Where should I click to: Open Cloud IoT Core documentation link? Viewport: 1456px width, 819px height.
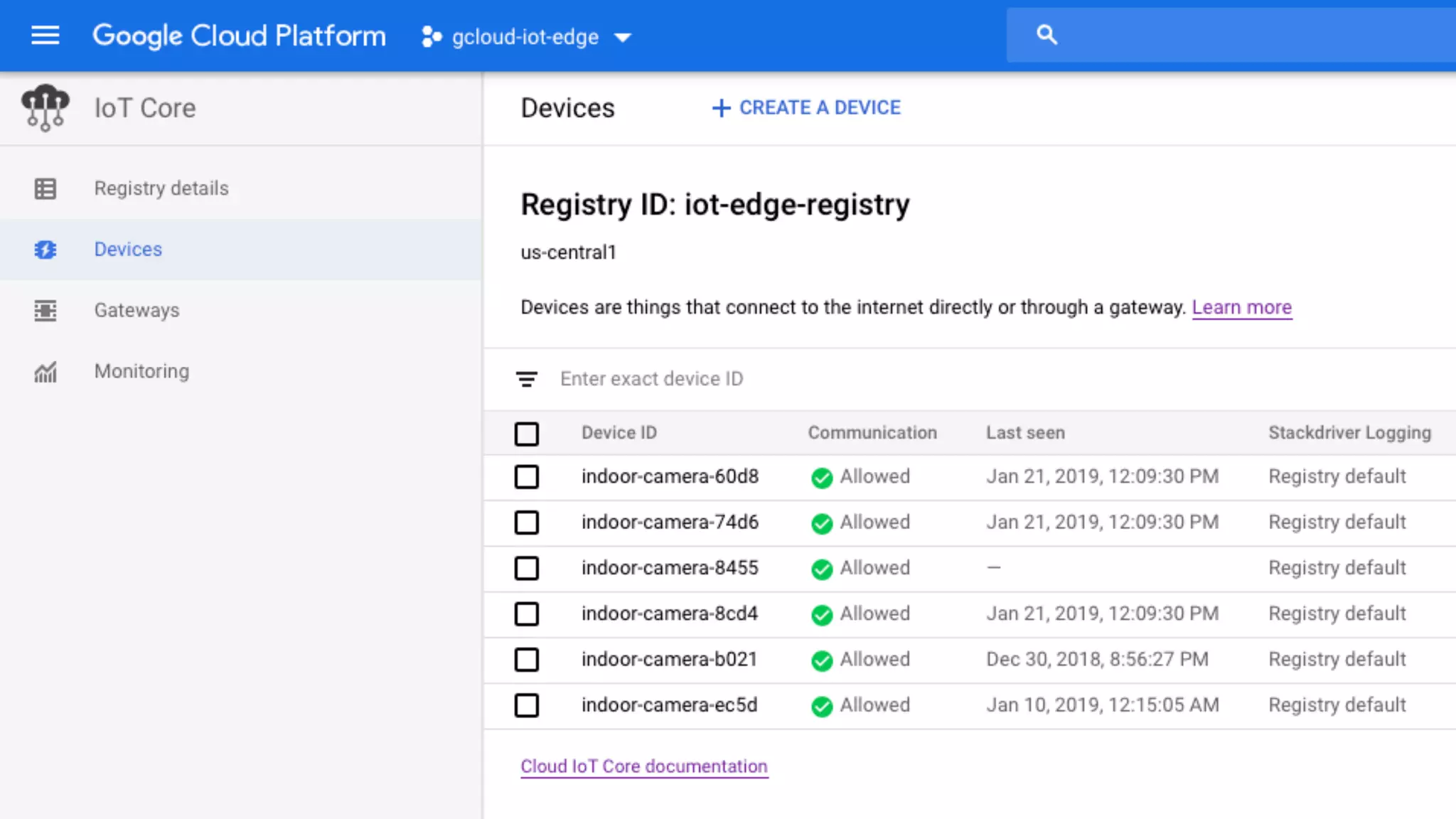pyautogui.click(x=643, y=766)
